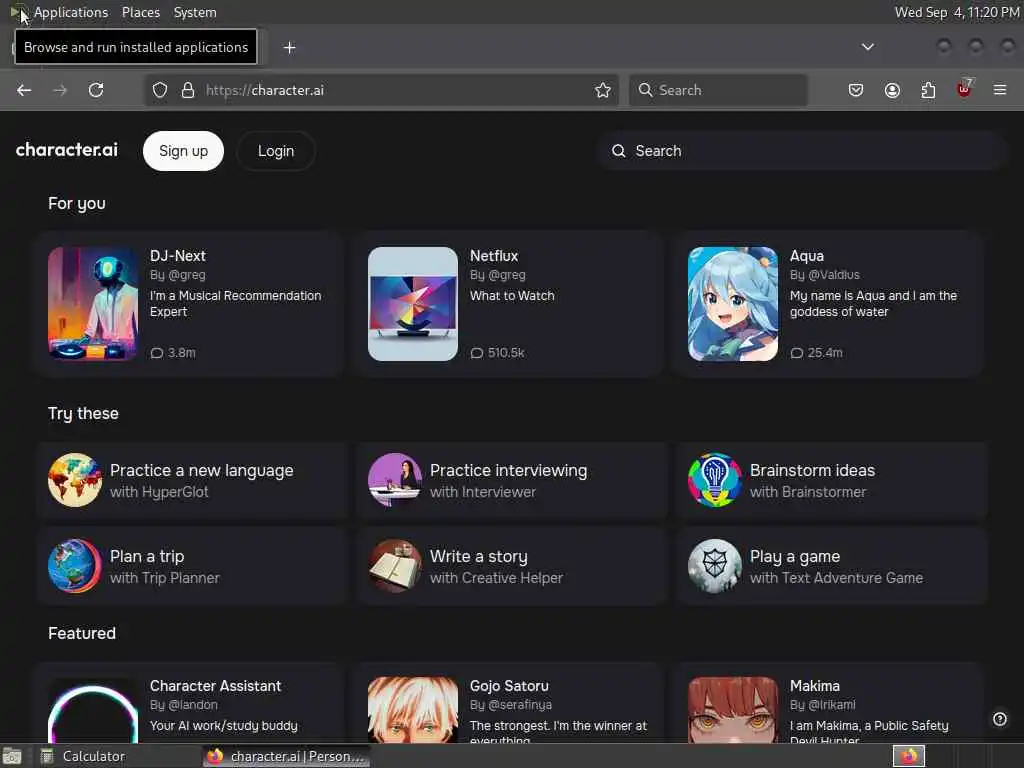1024x768 pixels.
Task: Select the HyperGlot globe icon
Action: click(74, 480)
